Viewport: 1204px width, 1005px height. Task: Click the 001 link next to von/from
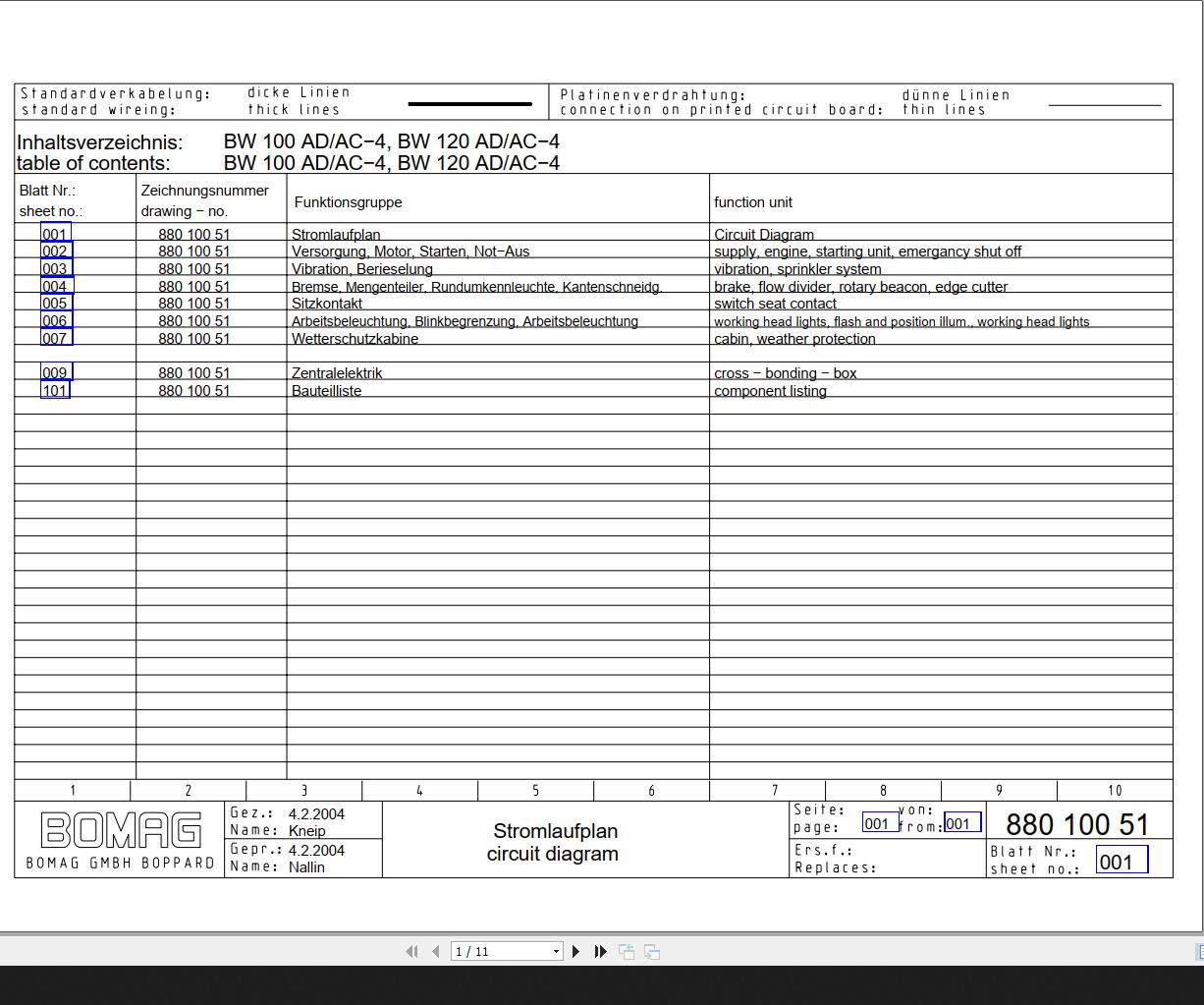pos(962,823)
